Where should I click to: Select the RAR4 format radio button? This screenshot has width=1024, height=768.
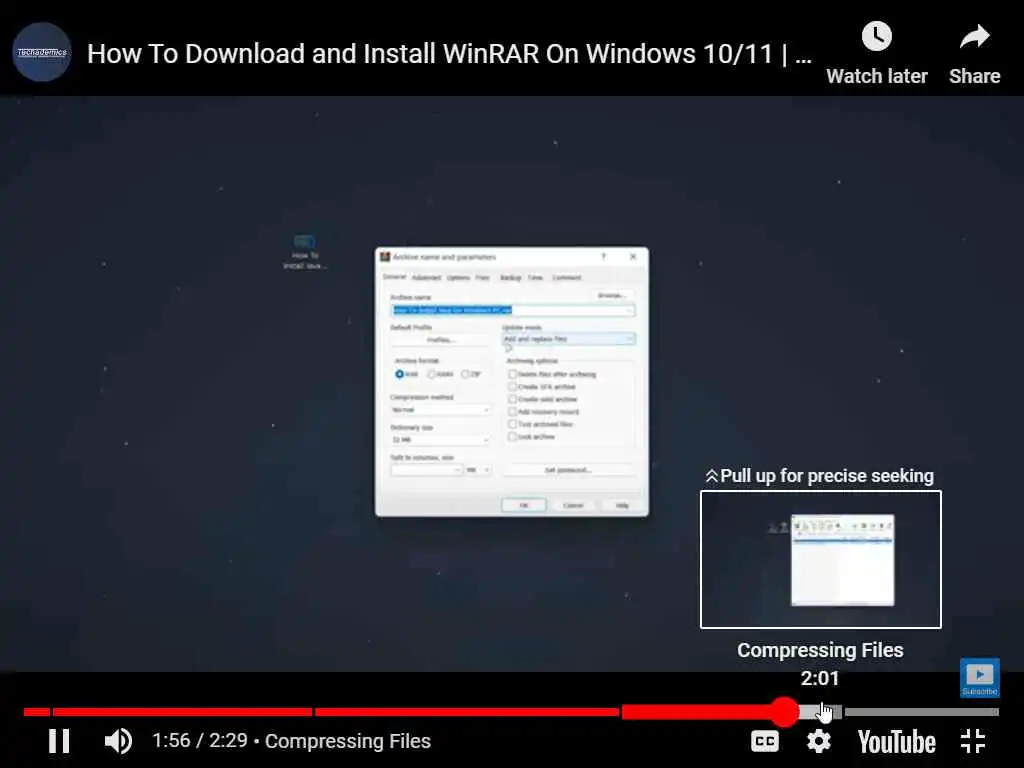(431, 374)
